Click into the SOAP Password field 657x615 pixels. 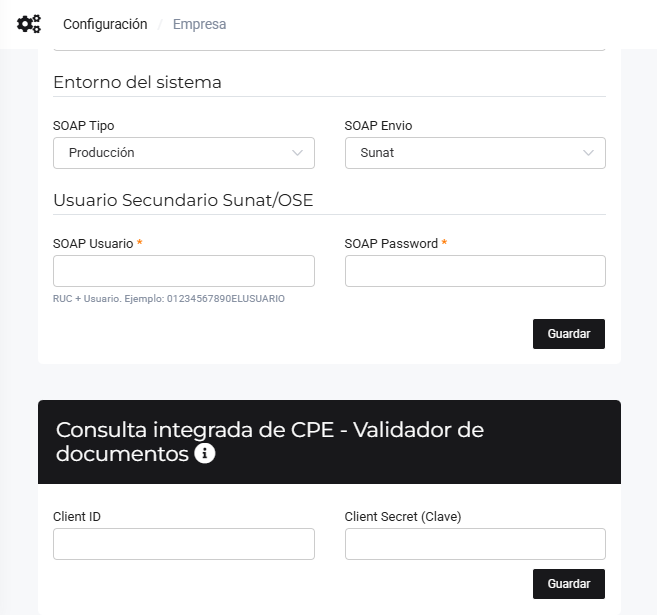click(x=475, y=271)
